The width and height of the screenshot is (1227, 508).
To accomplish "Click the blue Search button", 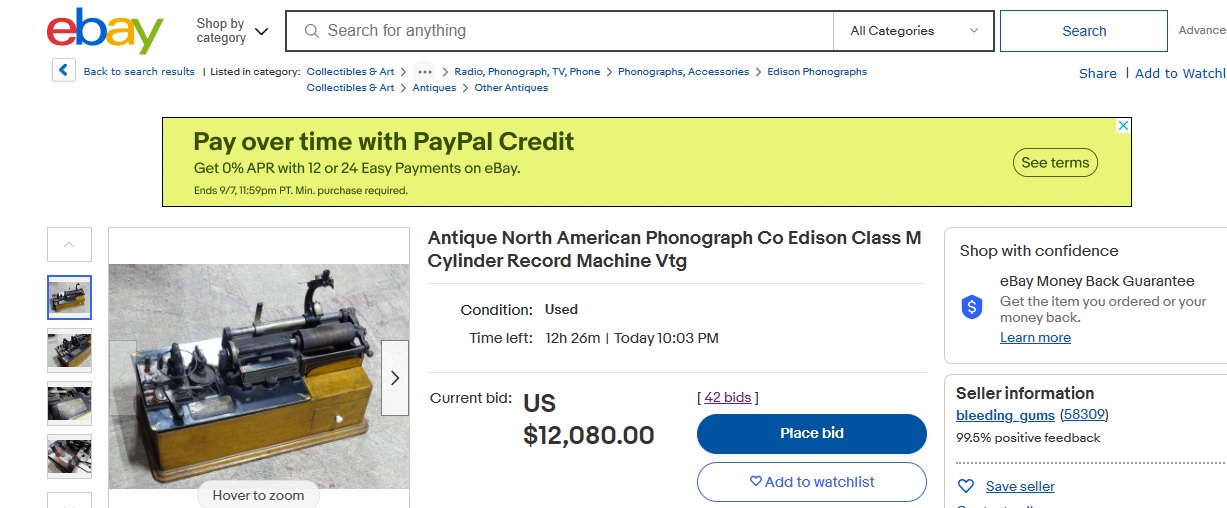I will pyautogui.click(x=1083, y=31).
